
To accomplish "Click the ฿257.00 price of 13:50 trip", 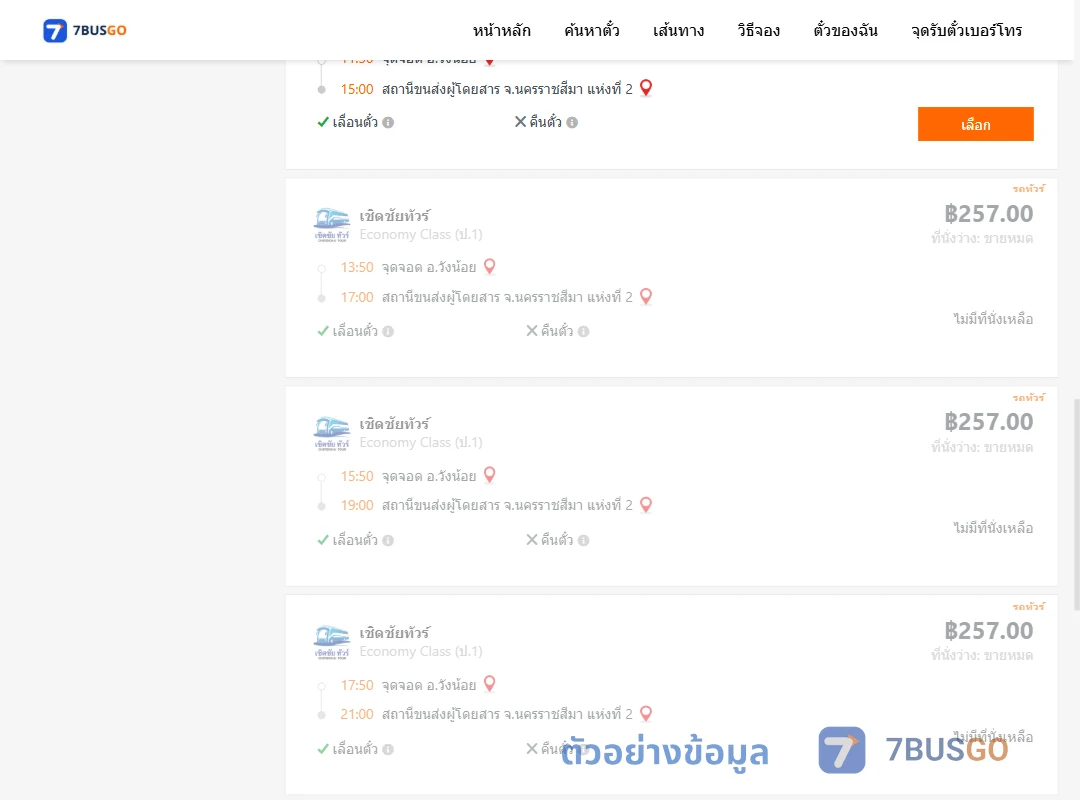I will 988,214.
